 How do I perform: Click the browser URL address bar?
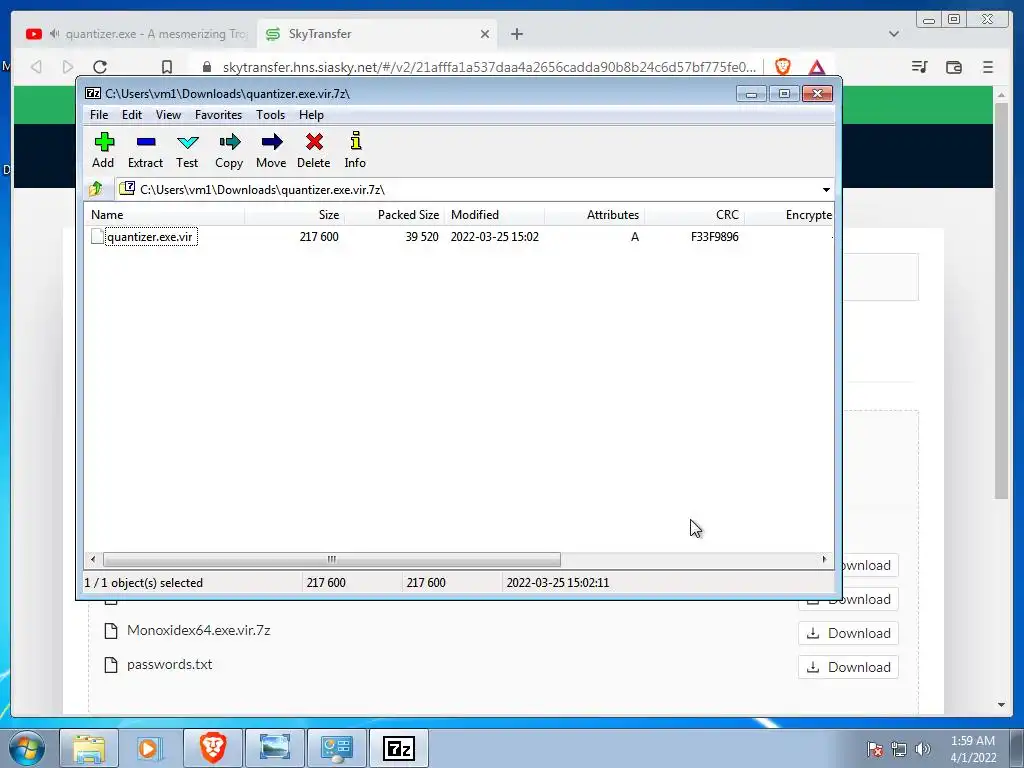coord(489,67)
